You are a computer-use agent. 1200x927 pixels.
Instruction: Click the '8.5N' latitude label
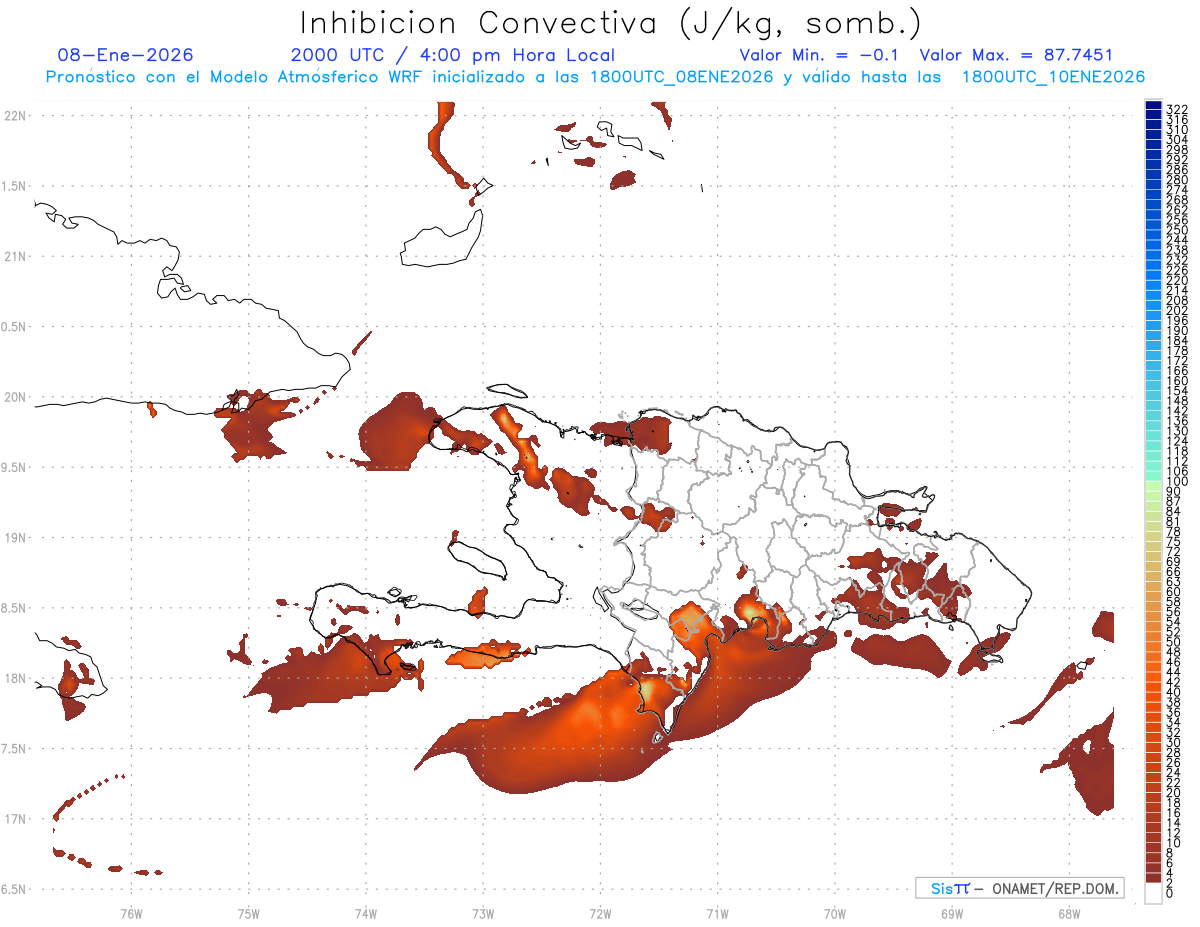click(x=15, y=608)
